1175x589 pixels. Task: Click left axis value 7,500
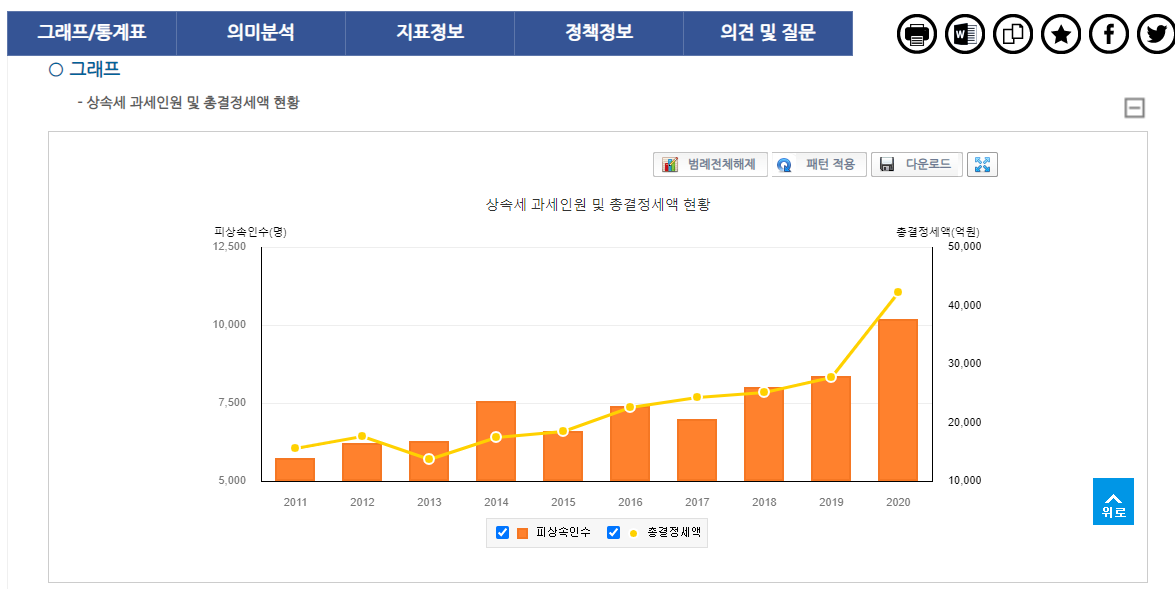point(232,402)
